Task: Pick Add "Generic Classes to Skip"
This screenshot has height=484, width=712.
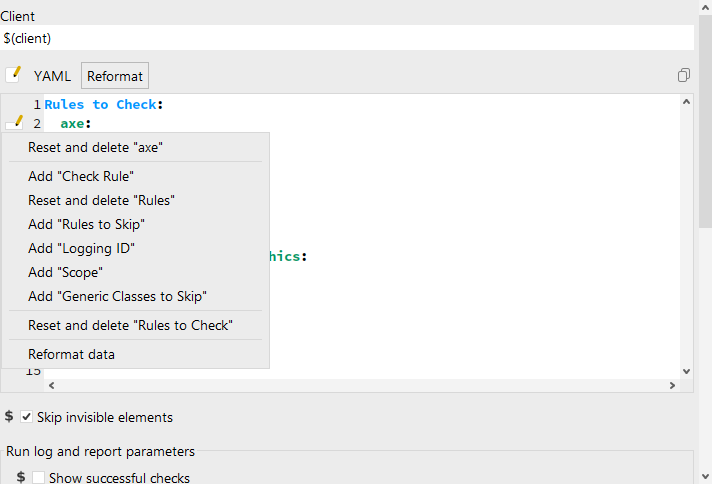Action: coord(117,296)
